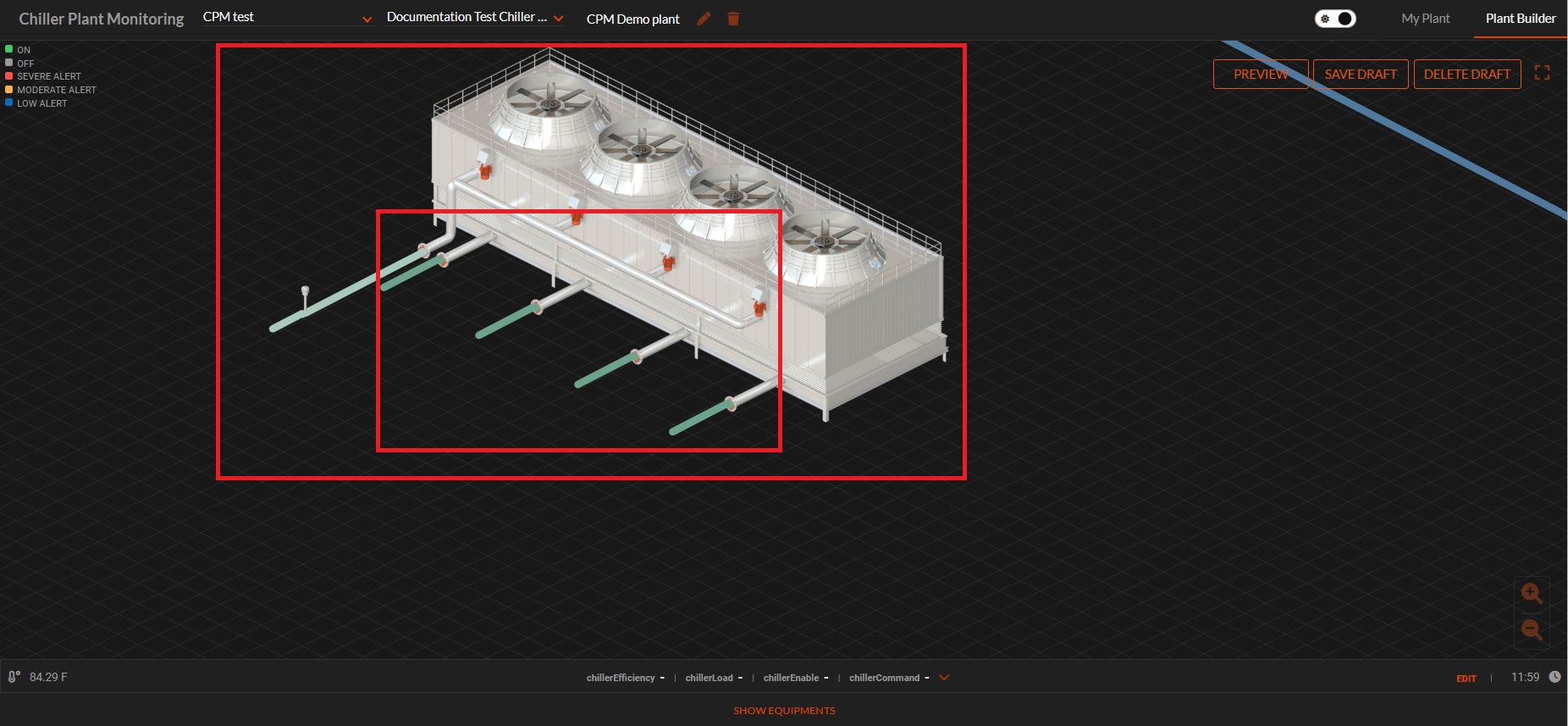Click the green ON legend swatch
This screenshot has width=1568, height=726.
click(8, 49)
